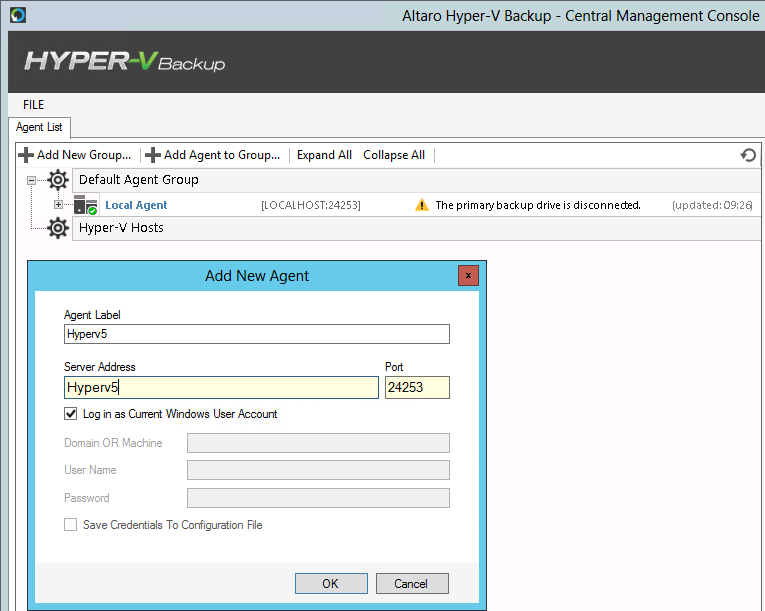Click the plus icon of Add New Group

(x=26, y=155)
